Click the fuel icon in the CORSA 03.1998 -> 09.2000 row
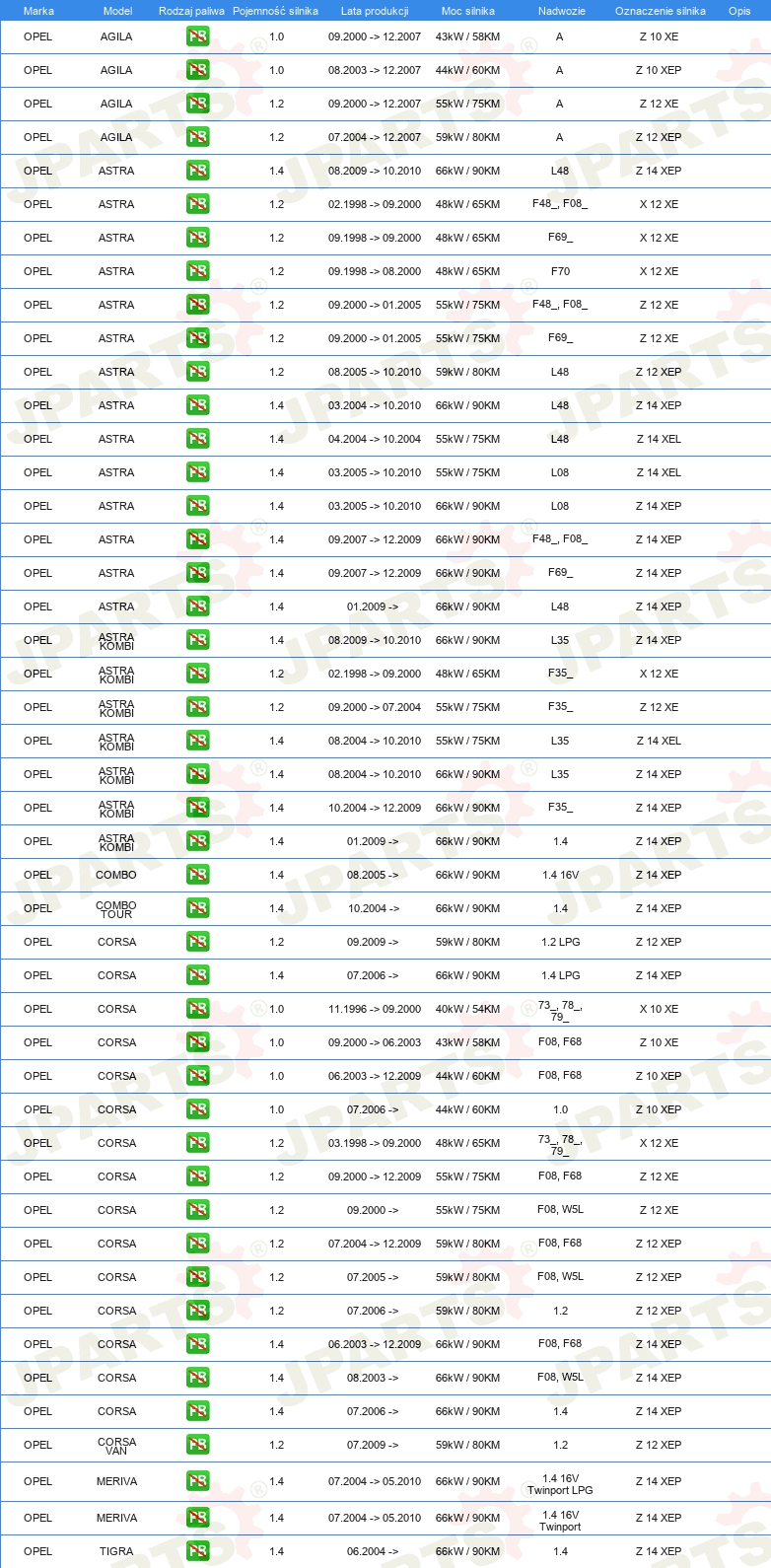Image resolution: width=771 pixels, height=1568 pixels. point(197,1143)
